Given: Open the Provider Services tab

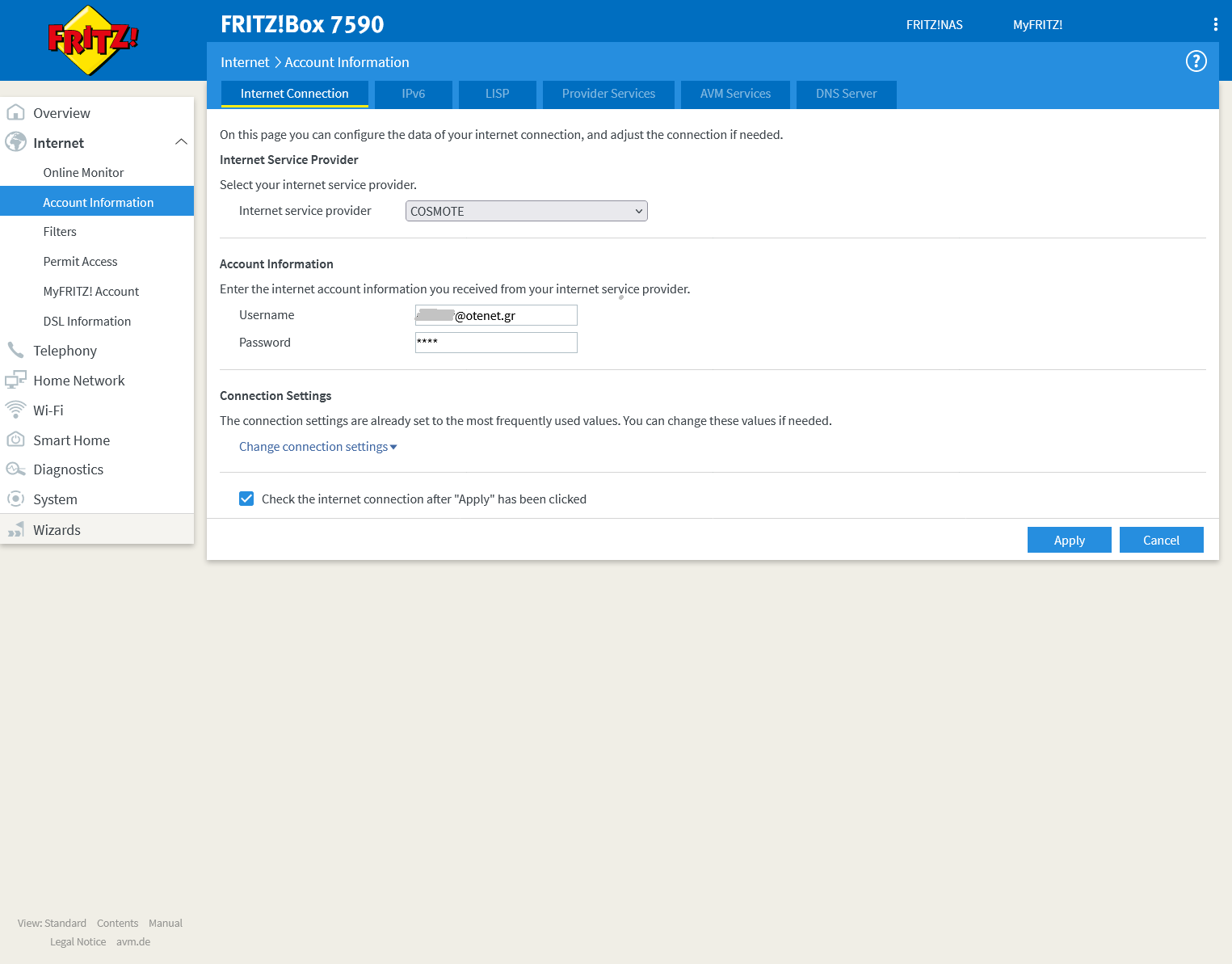Looking at the screenshot, I should pos(608,94).
